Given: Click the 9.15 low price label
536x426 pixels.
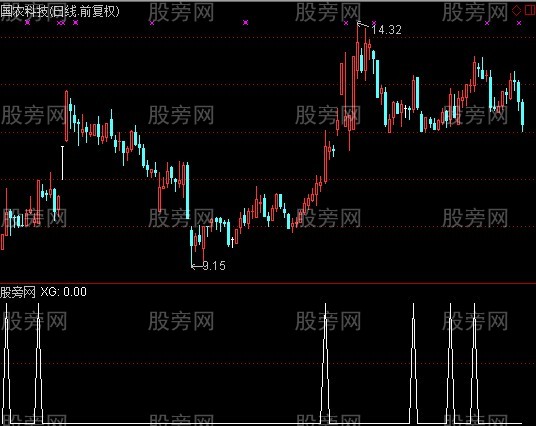Looking at the screenshot, I should click(x=214, y=266).
